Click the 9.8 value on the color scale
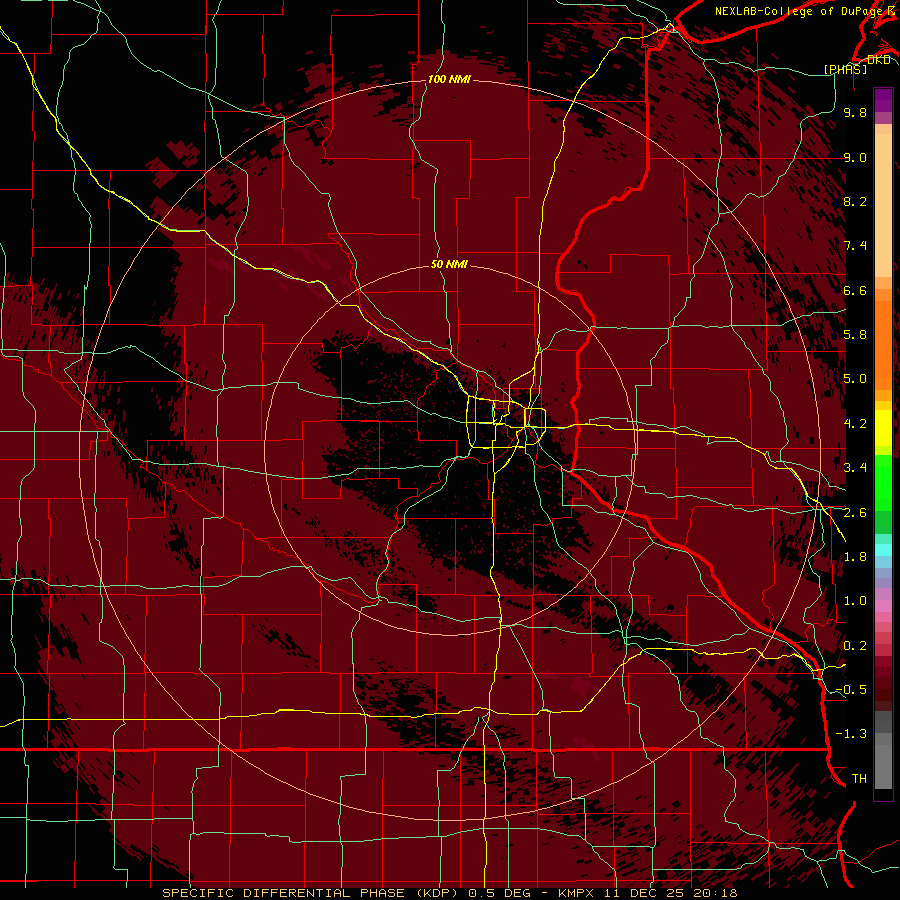 855,113
